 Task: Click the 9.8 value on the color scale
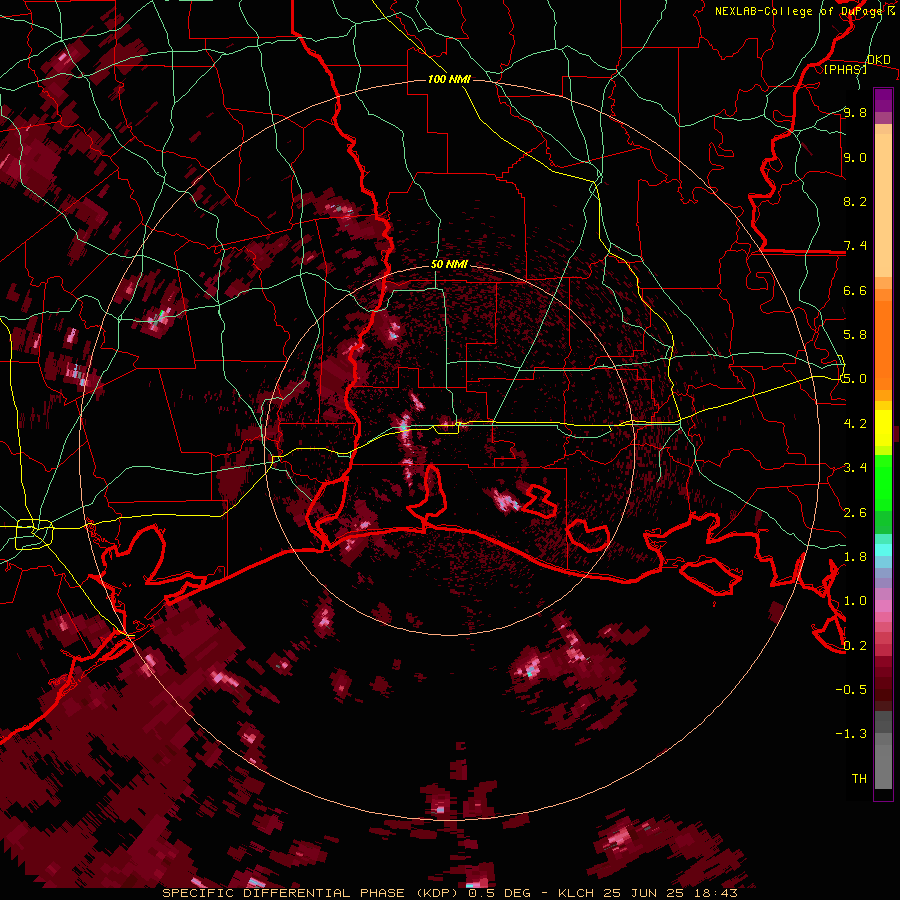click(x=855, y=112)
